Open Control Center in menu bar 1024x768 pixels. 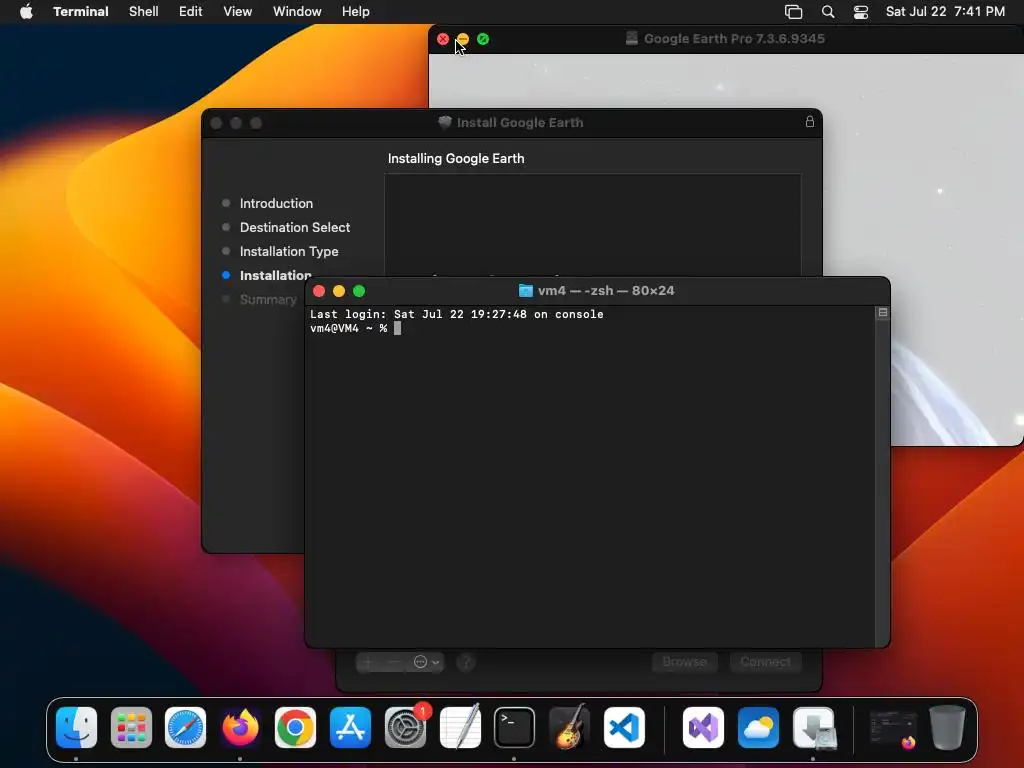pyautogui.click(x=861, y=12)
